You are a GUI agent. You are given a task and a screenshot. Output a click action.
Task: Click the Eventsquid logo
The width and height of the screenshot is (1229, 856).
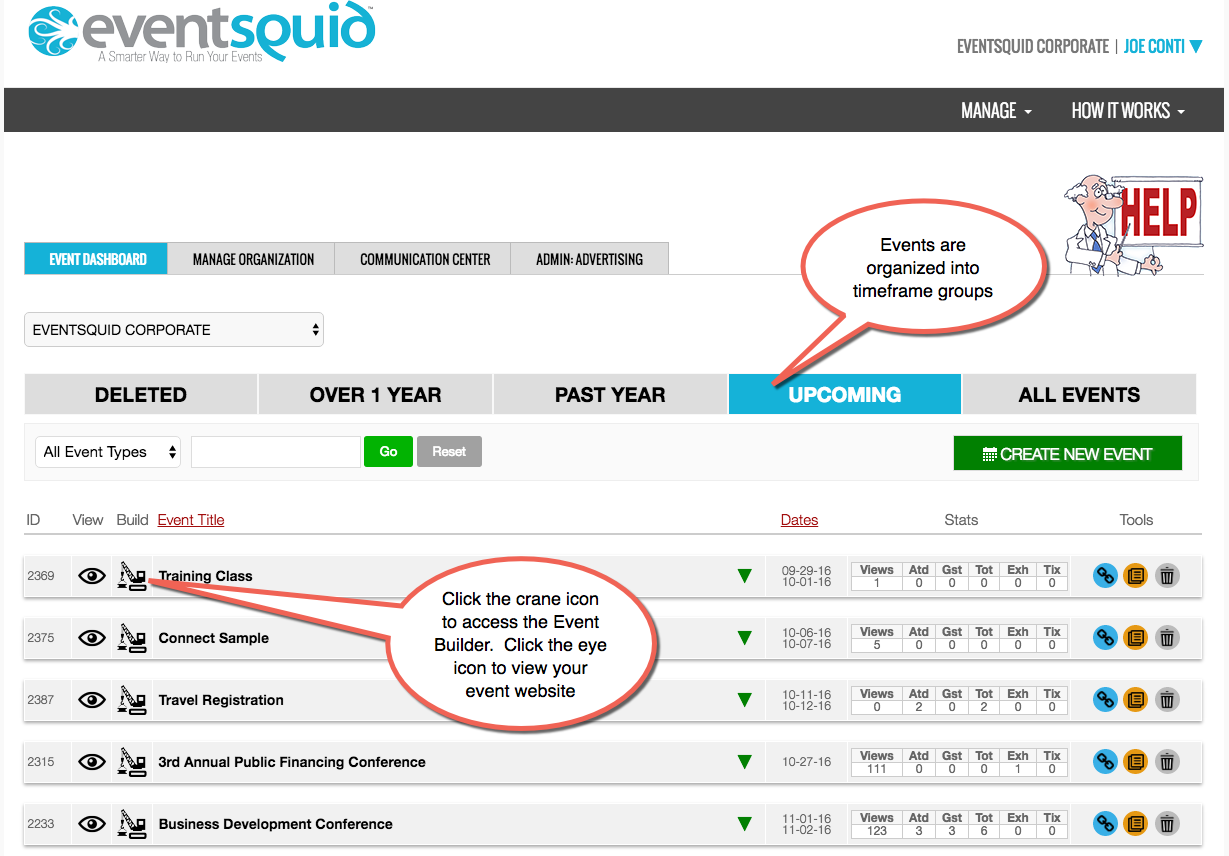click(201, 34)
